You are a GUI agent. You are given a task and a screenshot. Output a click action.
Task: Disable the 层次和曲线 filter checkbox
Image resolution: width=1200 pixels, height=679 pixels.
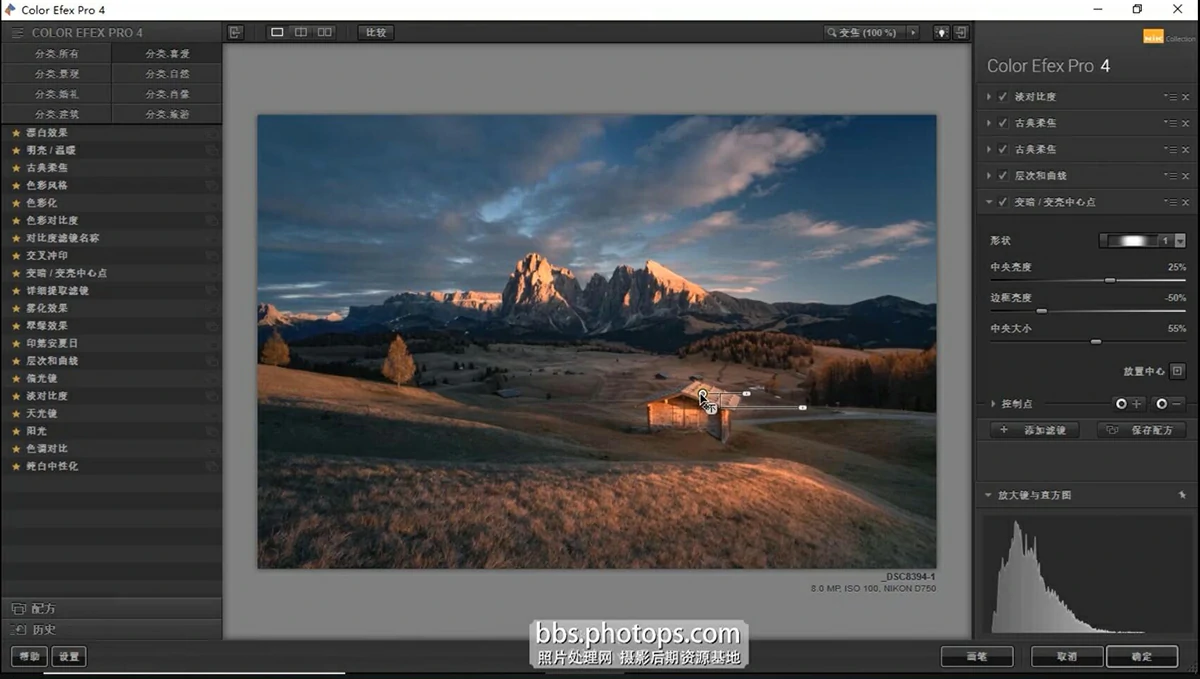pos(1003,176)
